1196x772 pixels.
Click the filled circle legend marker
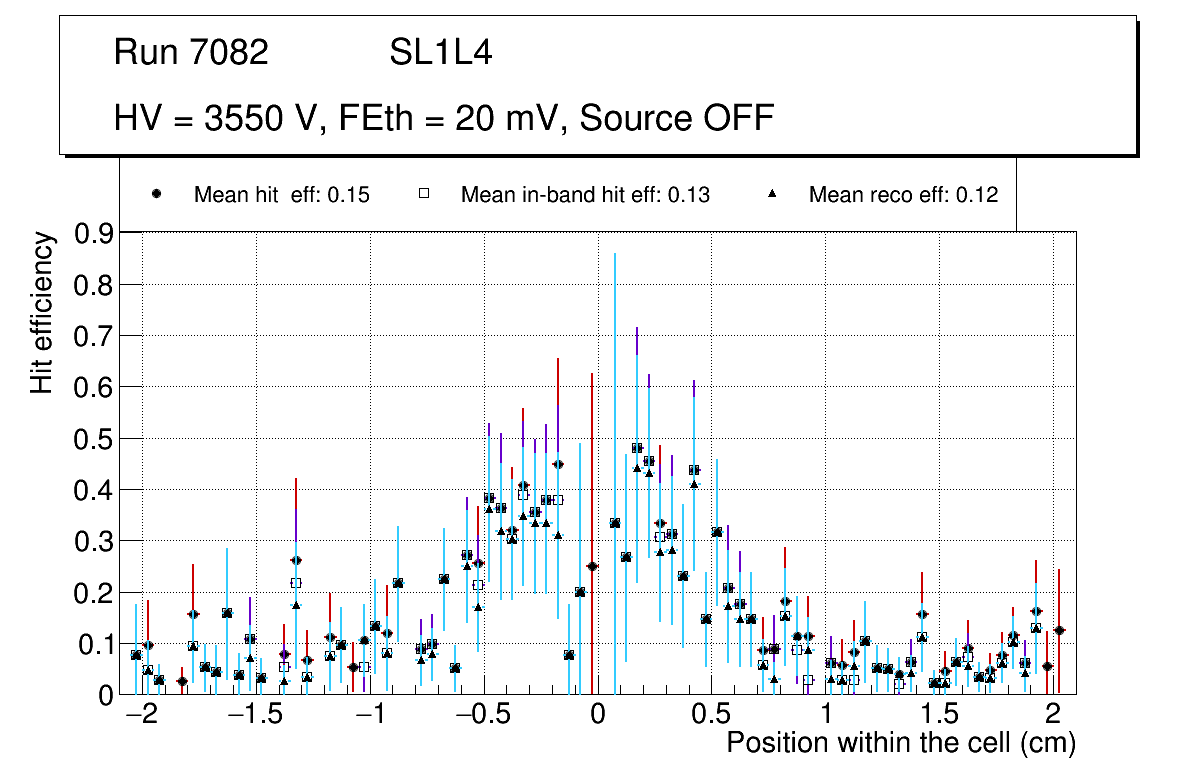pyautogui.click(x=156, y=194)
